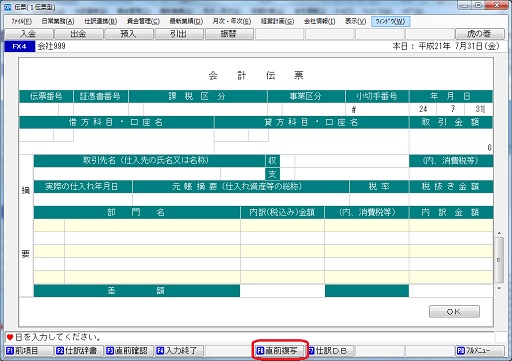Select the 引出 slip type button
512x361 pixels.
[x=179, y=34]
